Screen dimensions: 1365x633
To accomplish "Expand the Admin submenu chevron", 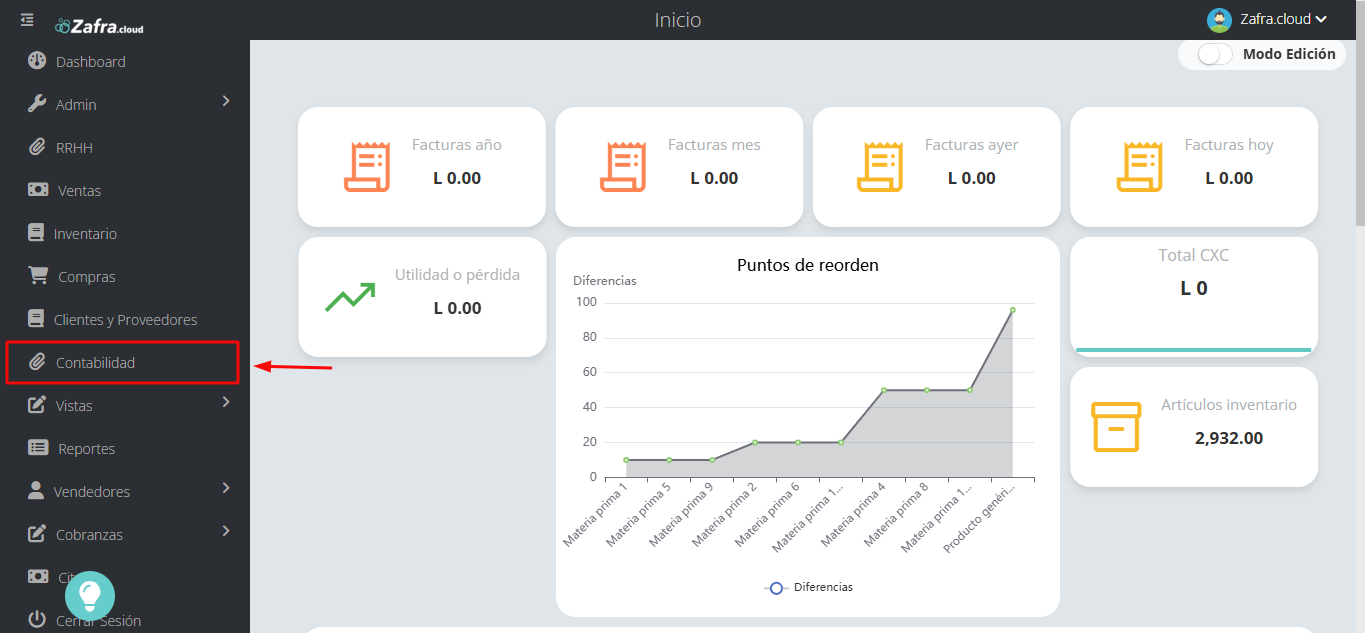I will click(x=226, y=101).
